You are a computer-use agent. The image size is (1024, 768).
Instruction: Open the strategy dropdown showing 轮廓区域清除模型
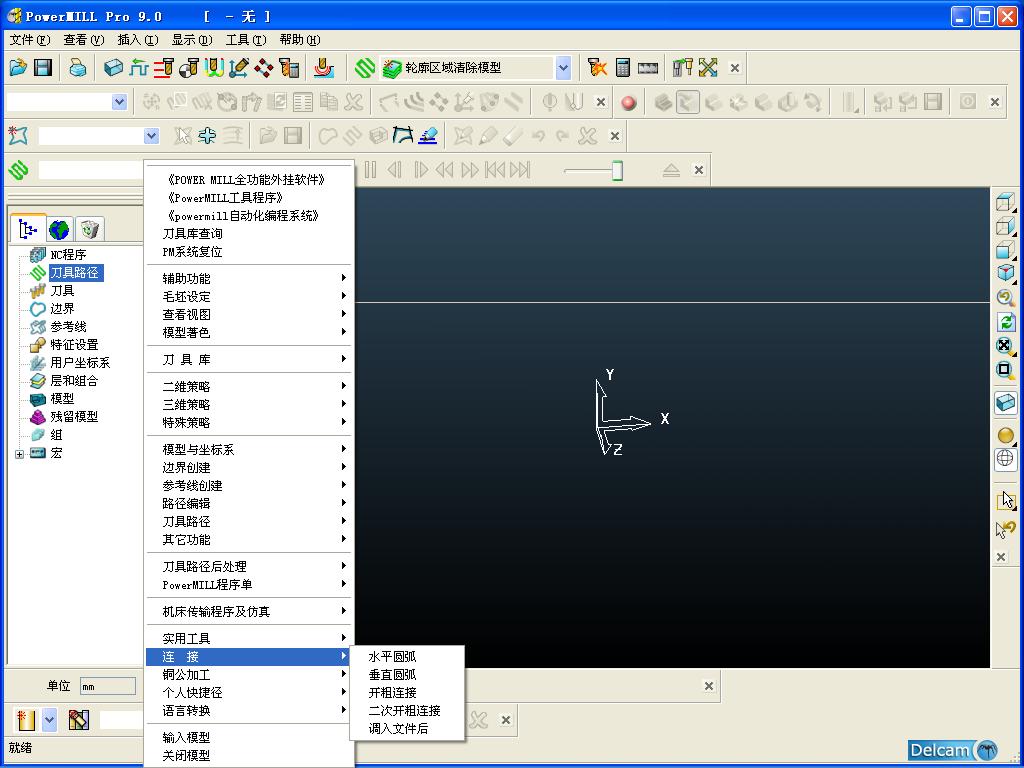point(563,67)
